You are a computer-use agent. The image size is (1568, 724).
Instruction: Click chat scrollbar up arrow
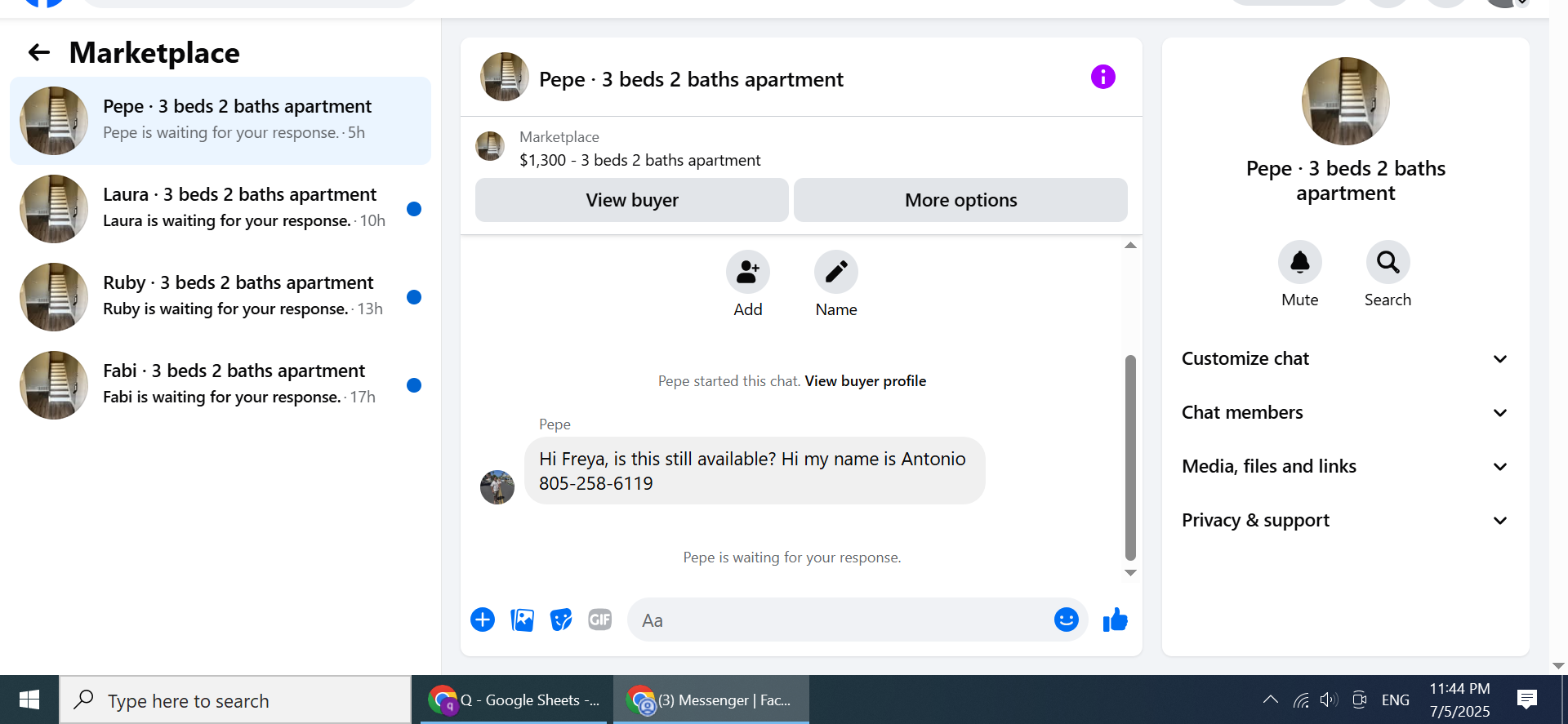point(1130,245)
